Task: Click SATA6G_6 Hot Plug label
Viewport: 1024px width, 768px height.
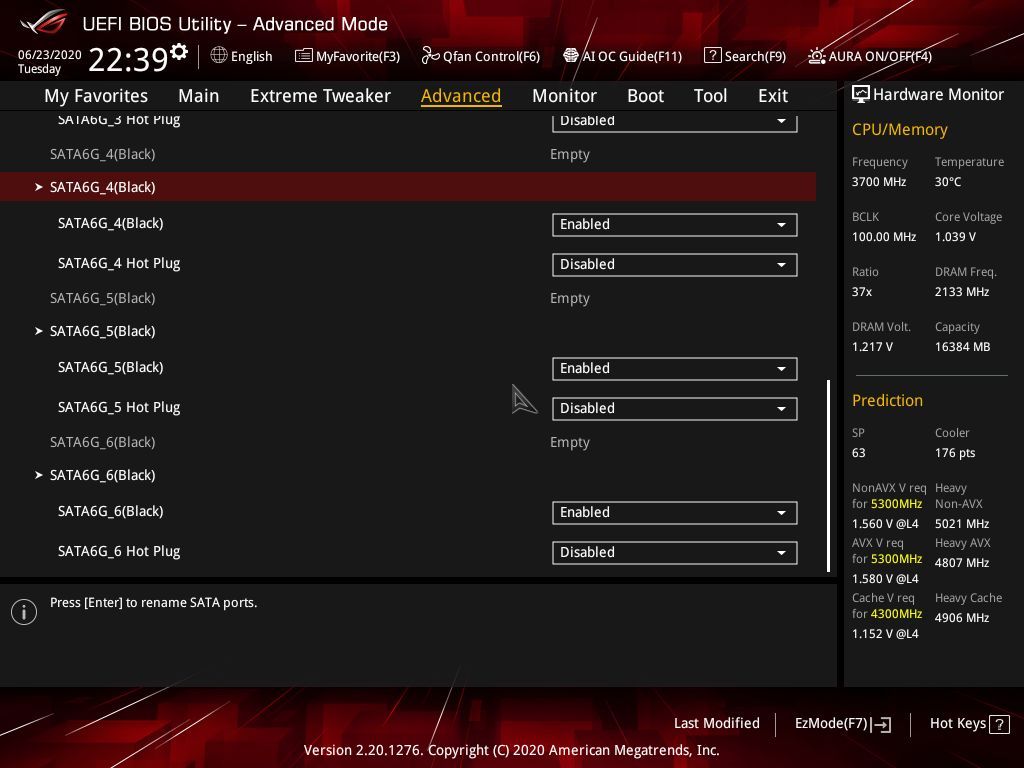Action: [x=119, y=552]
